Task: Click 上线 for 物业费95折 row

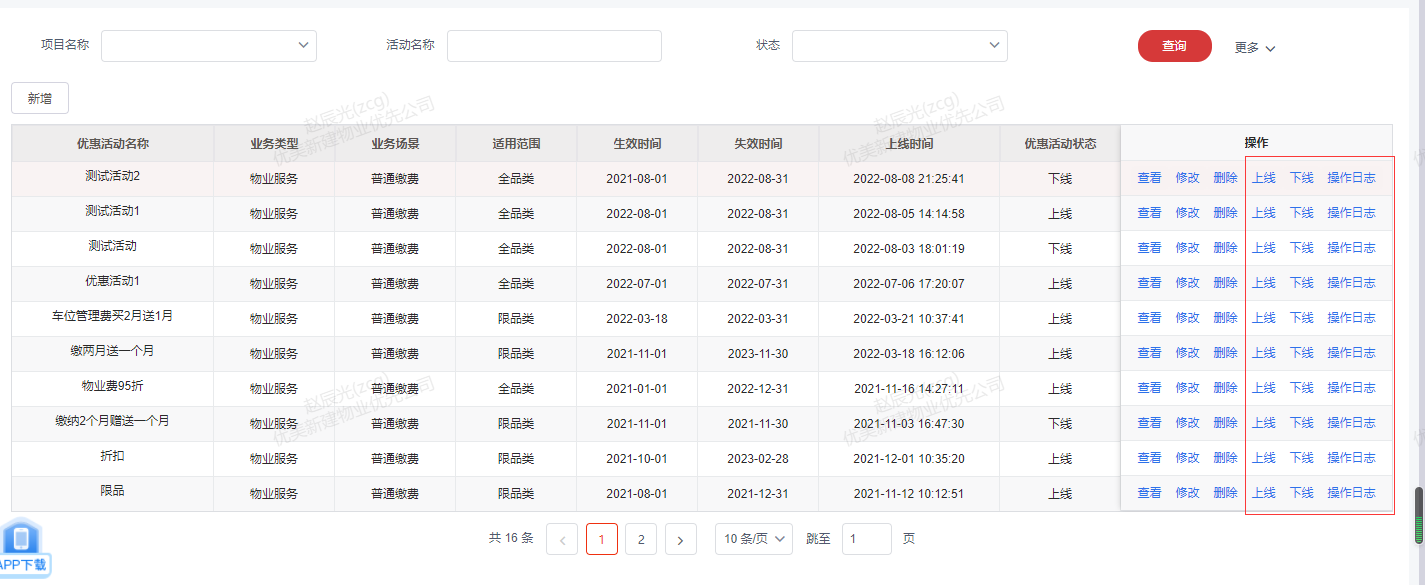Action: (1264, 388)
